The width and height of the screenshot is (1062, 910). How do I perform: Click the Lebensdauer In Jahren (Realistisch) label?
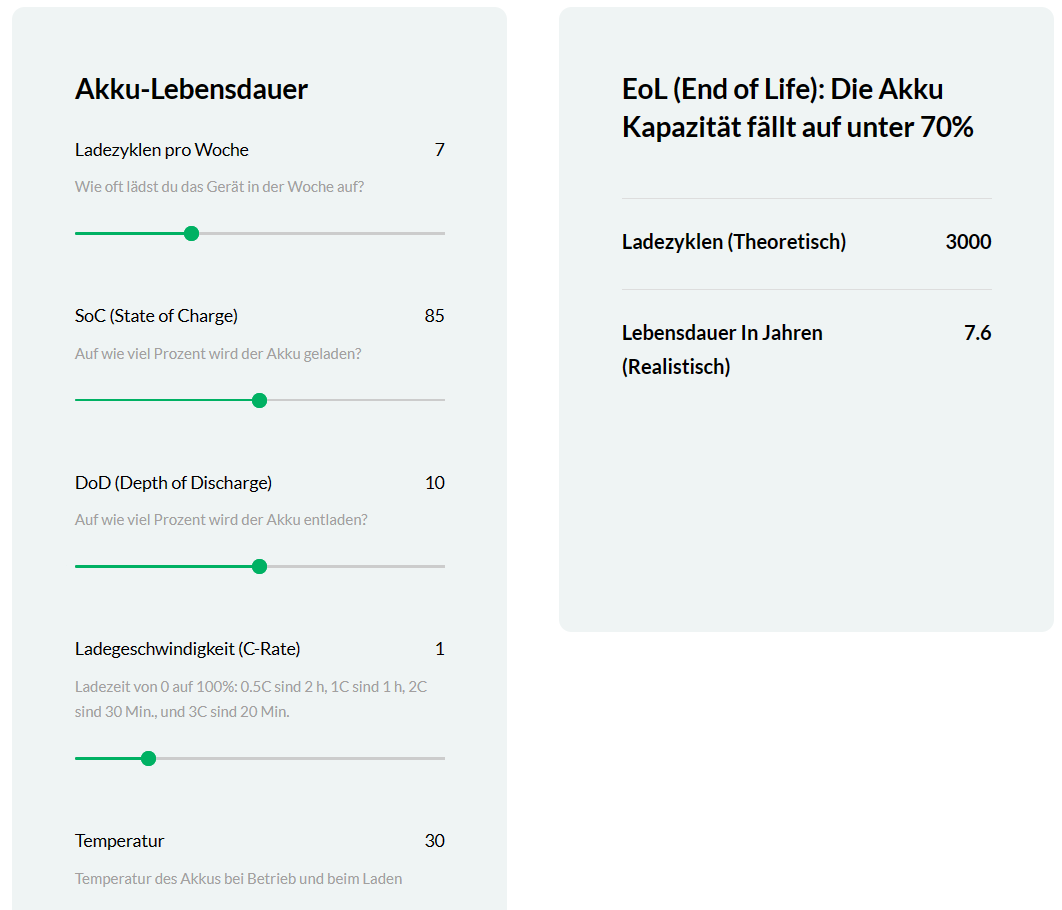point(722,349)
